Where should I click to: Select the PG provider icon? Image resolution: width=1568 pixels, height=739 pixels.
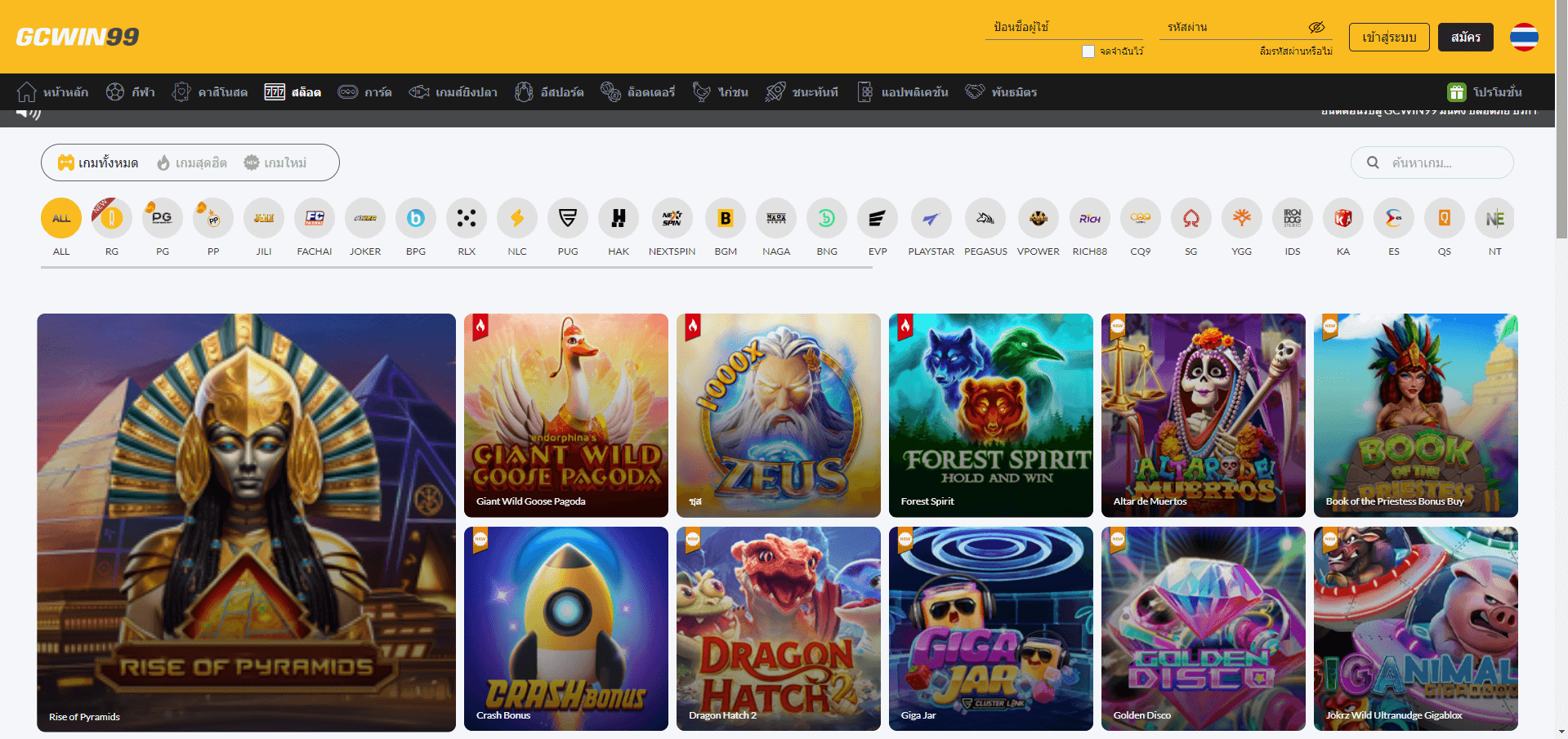[163, 218]
